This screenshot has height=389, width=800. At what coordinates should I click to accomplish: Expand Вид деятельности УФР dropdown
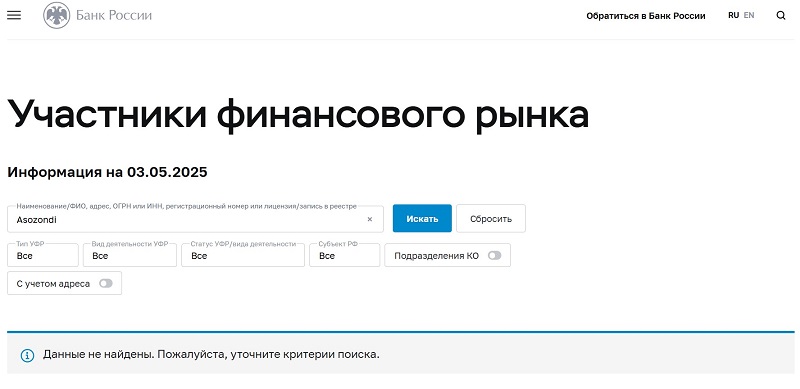click(130, 255)
